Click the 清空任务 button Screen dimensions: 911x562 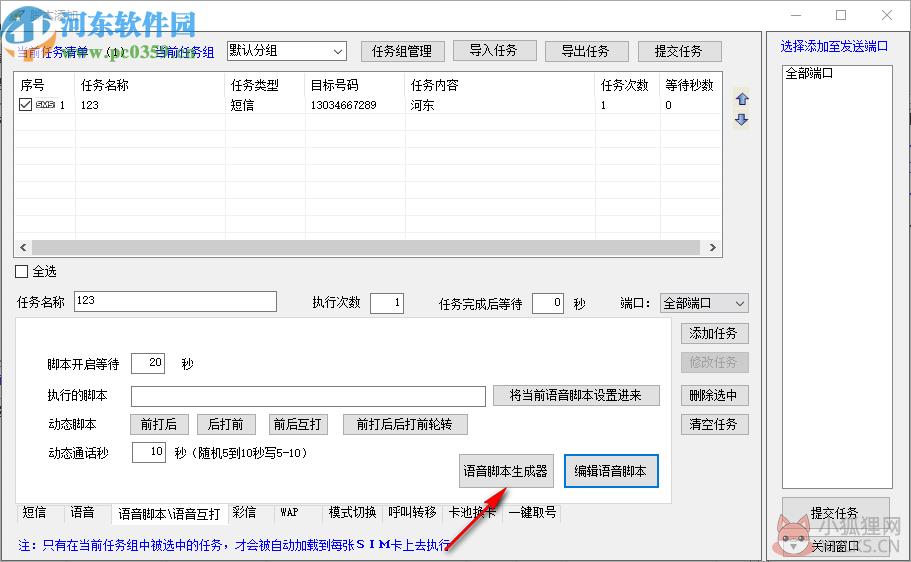point(714,424)
